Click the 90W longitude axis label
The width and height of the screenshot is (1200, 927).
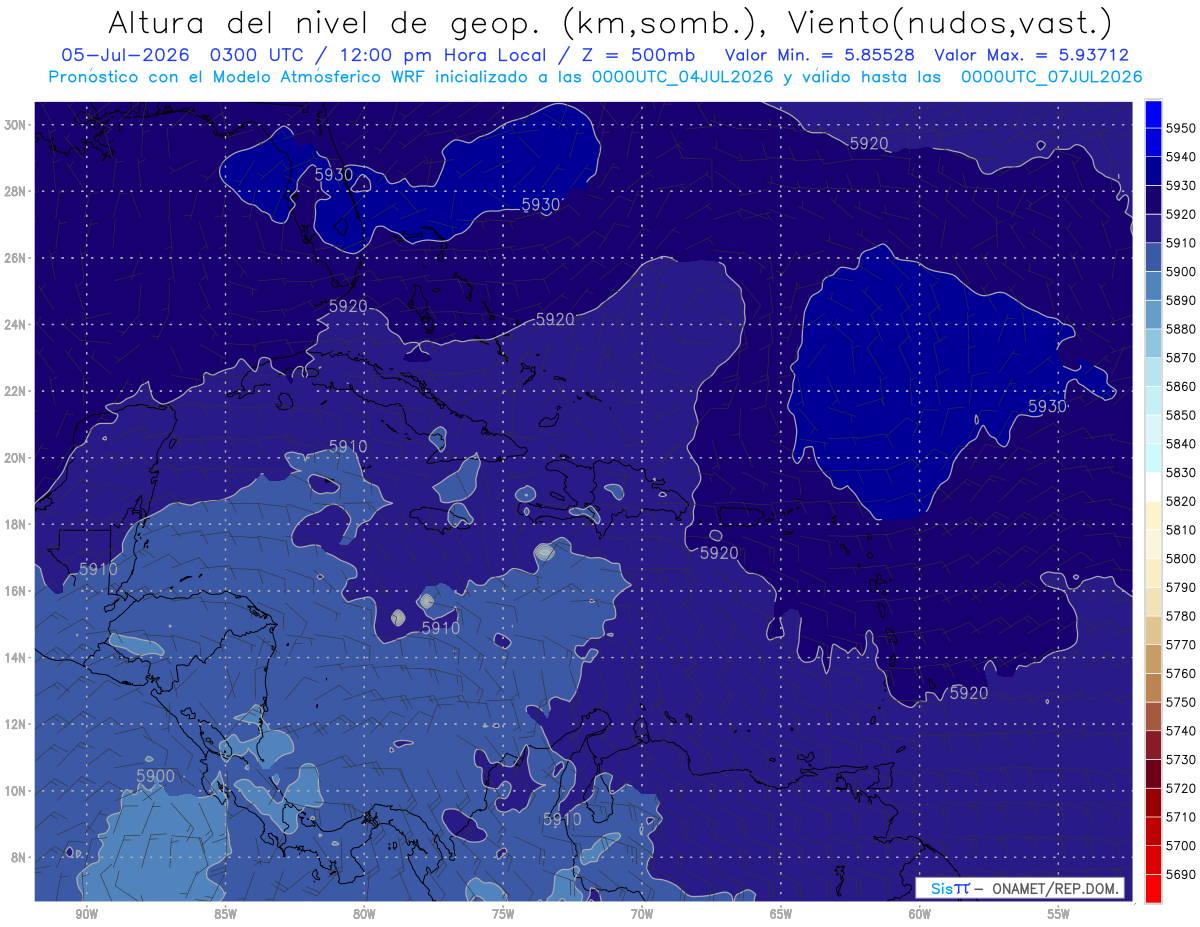(x=87, y=914)
